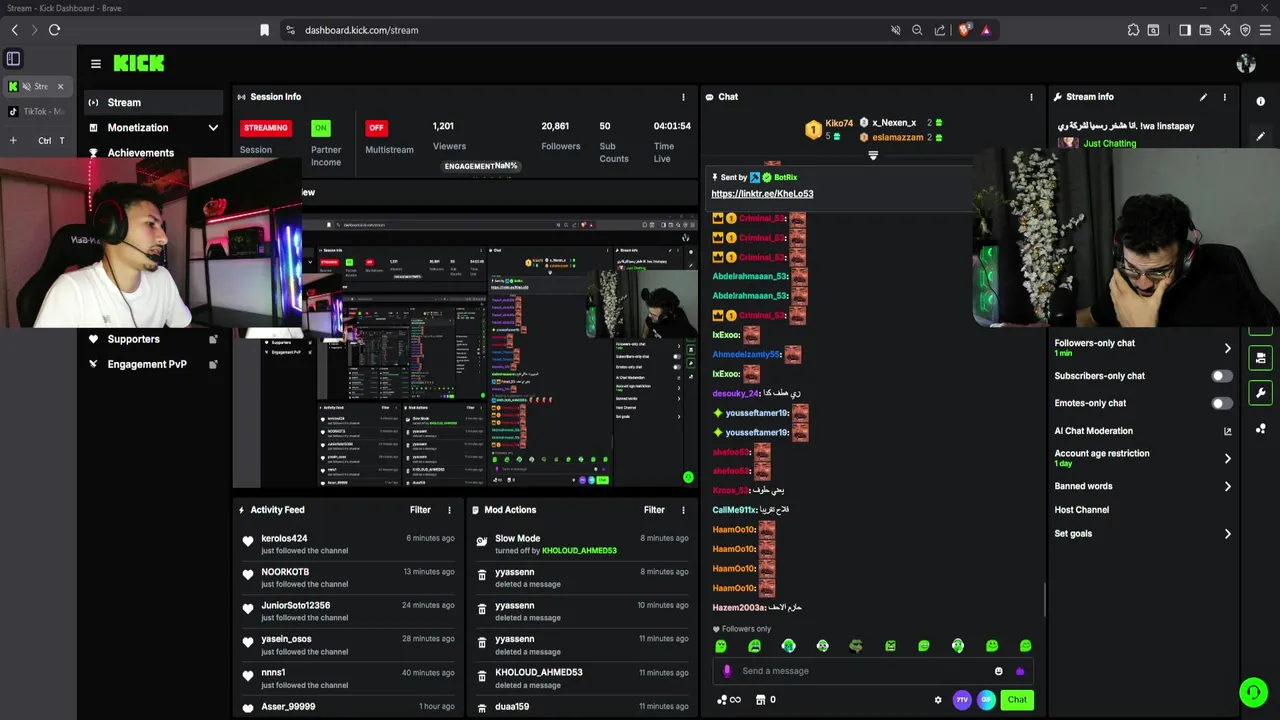Click KHOLOUD_AHMED53 under Slow Mode

point(579,551)
